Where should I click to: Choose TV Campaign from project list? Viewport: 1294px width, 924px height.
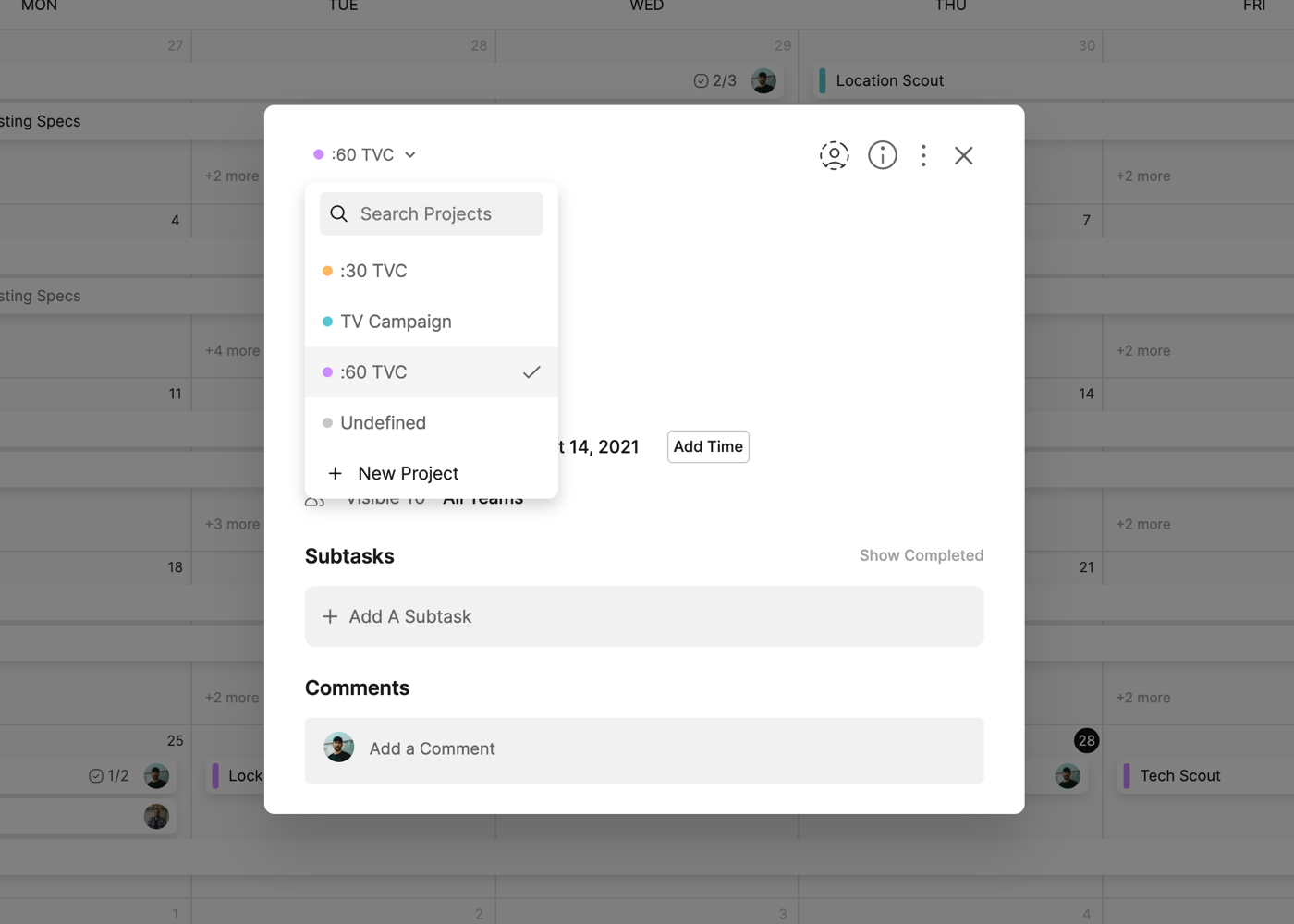click(396, 322)
